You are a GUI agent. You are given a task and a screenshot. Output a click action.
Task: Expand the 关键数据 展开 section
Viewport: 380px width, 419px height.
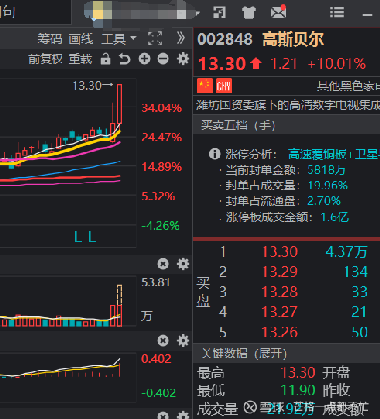tap(244, 353)
